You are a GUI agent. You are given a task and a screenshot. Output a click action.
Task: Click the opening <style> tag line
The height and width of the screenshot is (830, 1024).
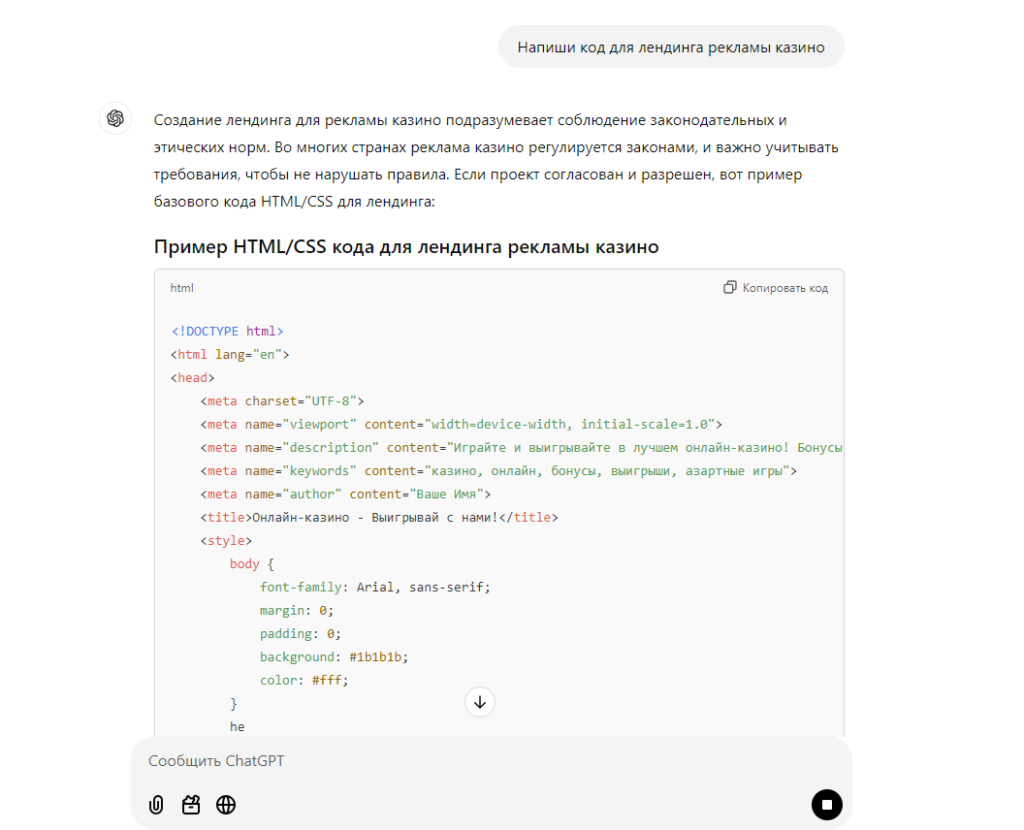226,541
